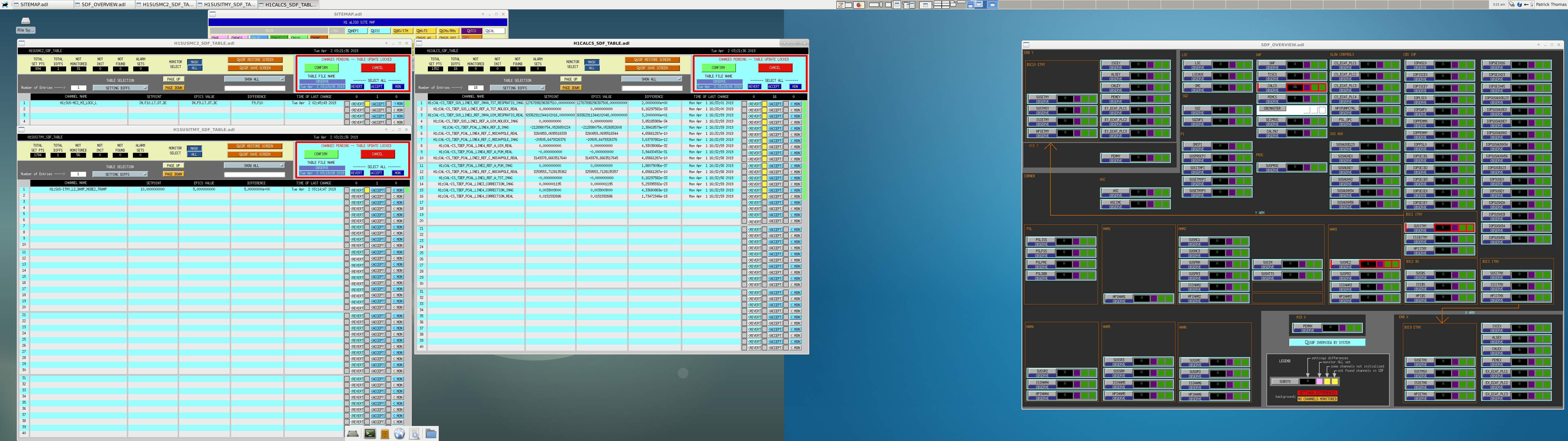The image size is (1568, 441).
Task: Launch Firefox from the top panel
Action: [x=859, y=5]
